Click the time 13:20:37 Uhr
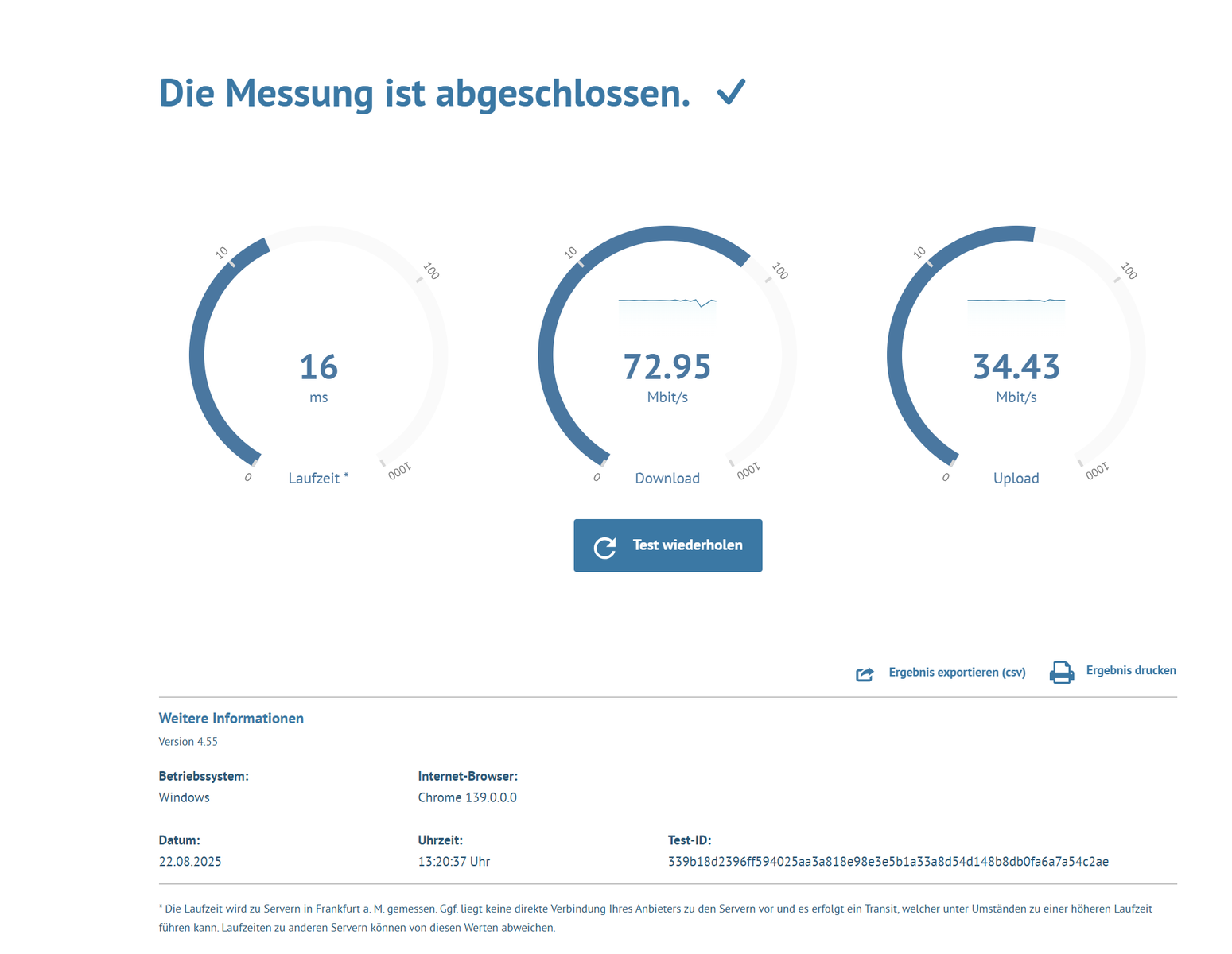The image size is (1232, 954). pos(453,862)
